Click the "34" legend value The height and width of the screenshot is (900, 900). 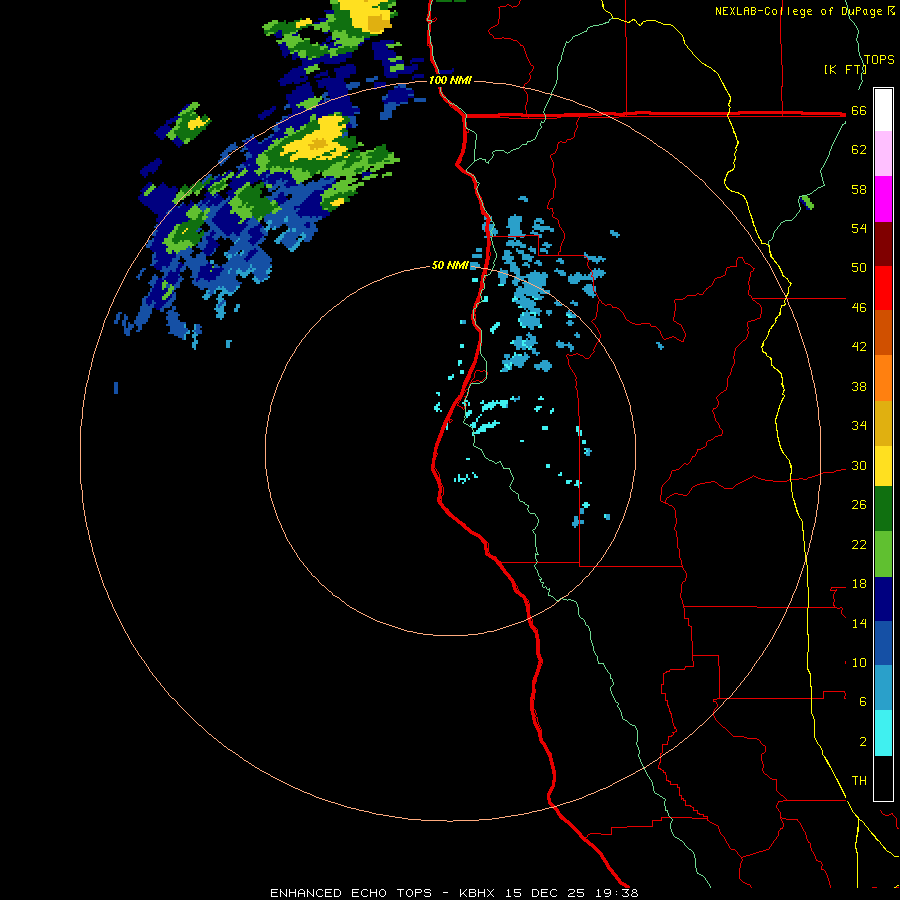(x=859, y=426)
